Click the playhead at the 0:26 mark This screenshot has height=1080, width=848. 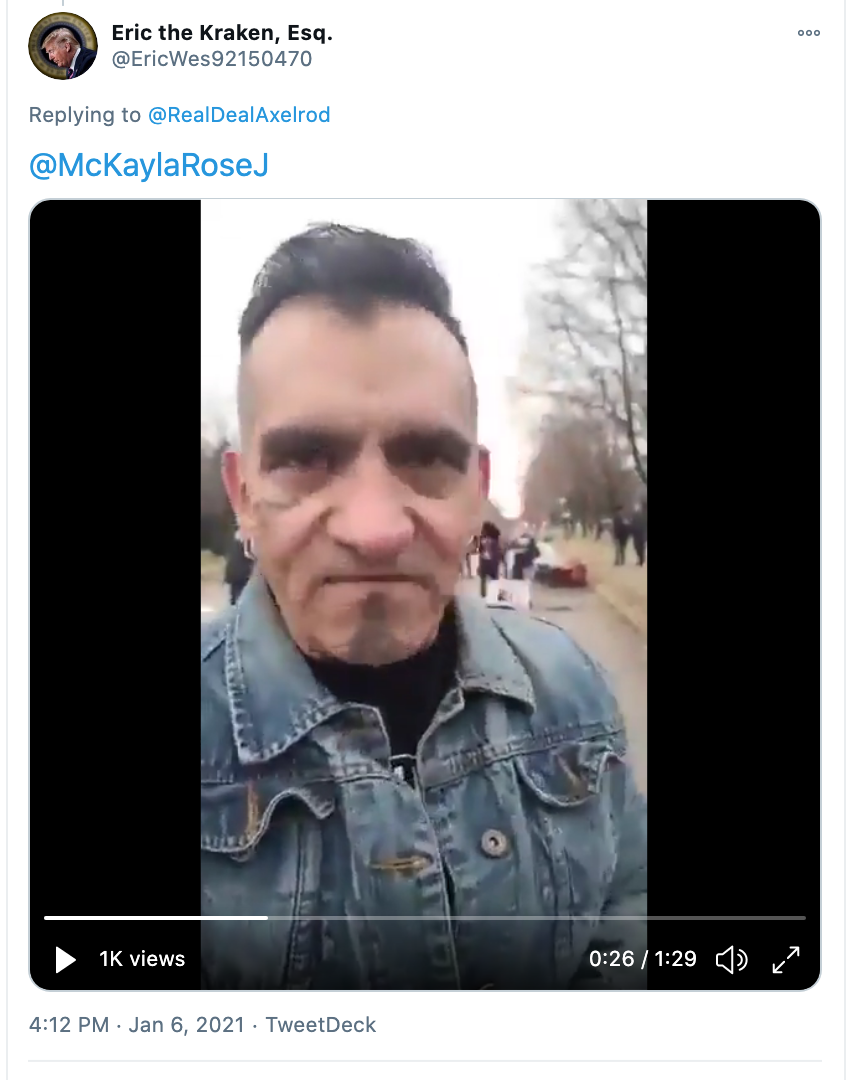click(267, 917)
